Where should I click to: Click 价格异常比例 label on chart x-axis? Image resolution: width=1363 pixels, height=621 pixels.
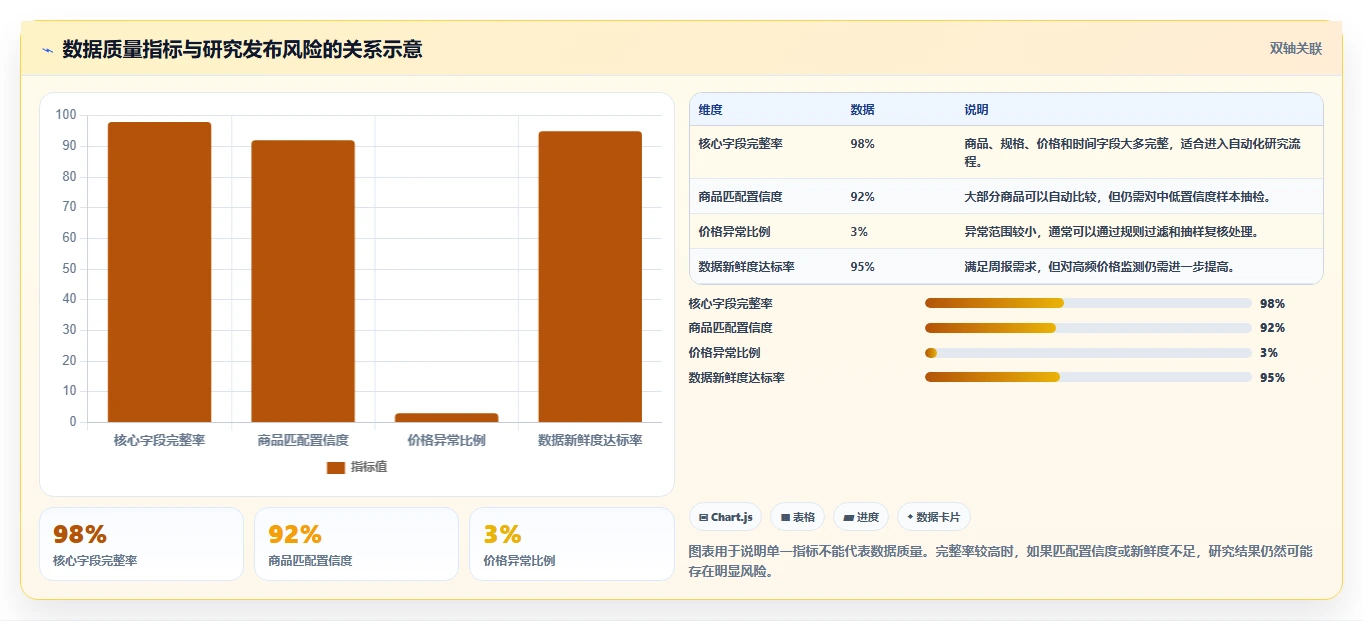point(447,440)
